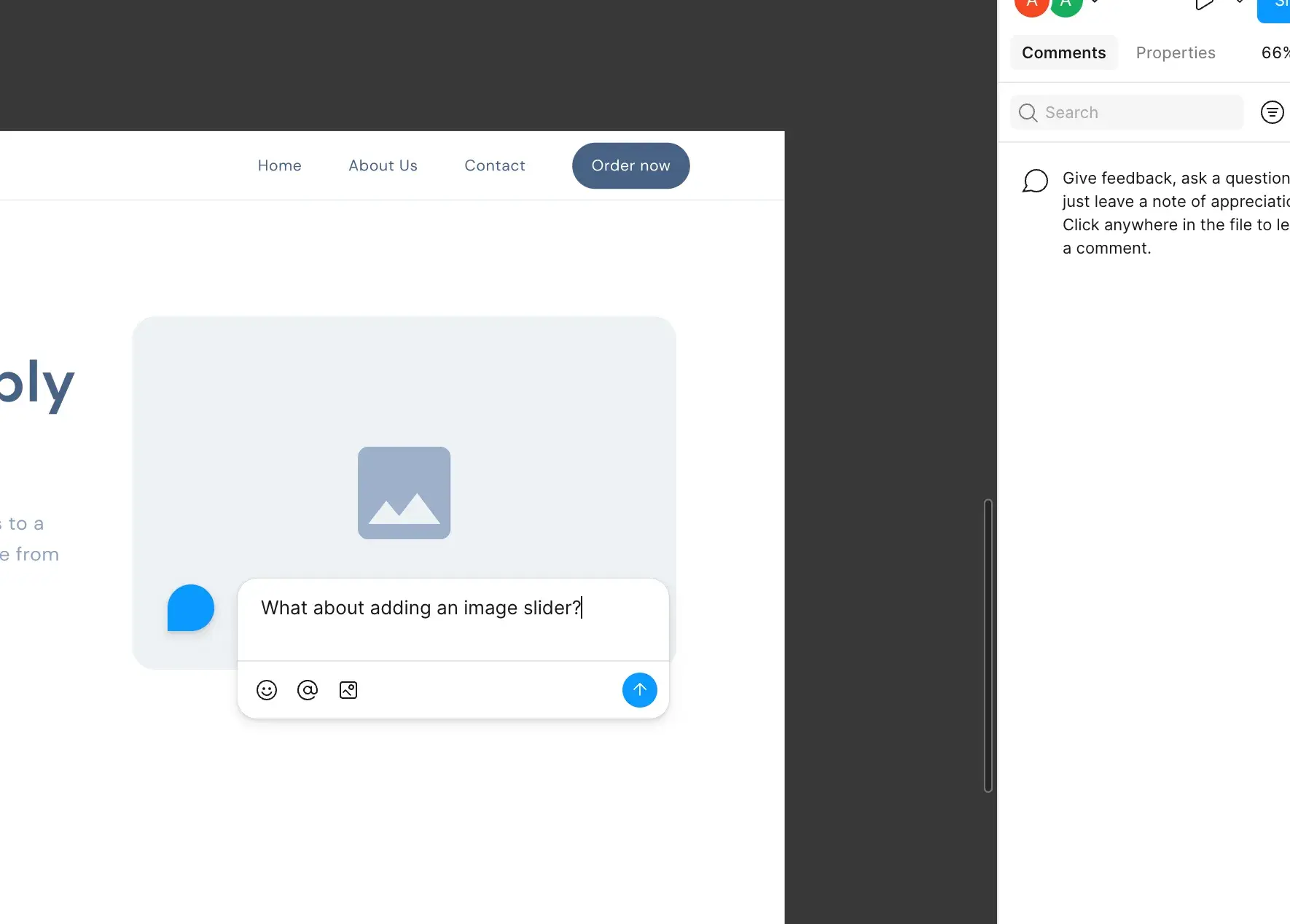This screenshot has height=924, width=1290.
Task: Select the blue comment pin on the canvas
Action: coord(190,608)
